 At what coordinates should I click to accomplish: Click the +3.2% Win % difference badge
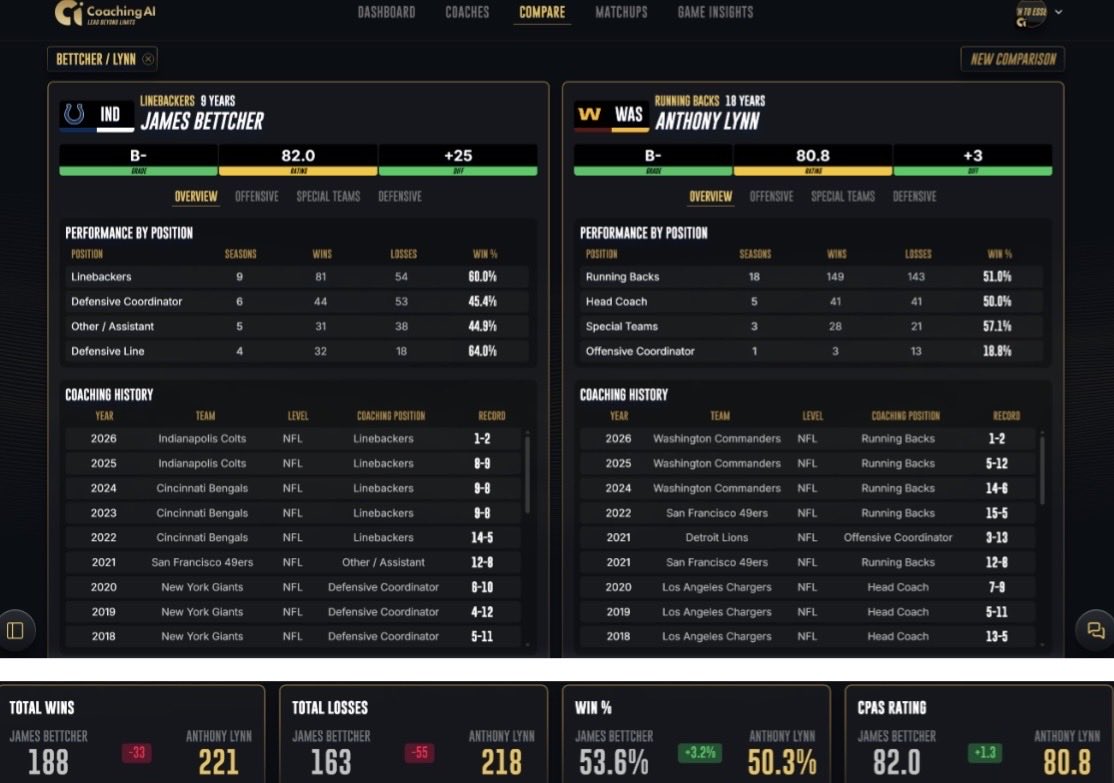pos(700,752)
